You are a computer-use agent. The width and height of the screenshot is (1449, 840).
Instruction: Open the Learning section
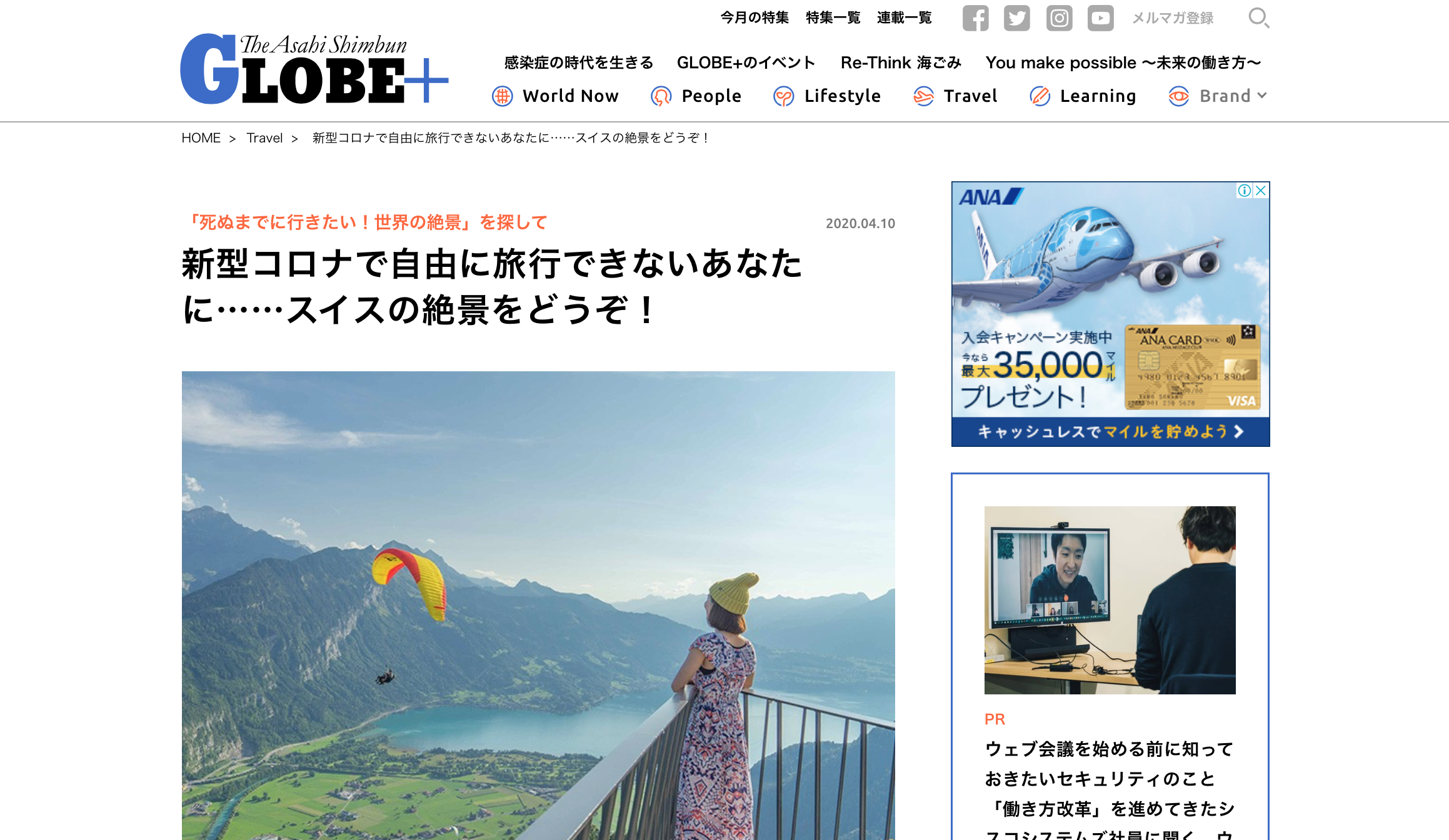coord(1082,96)
